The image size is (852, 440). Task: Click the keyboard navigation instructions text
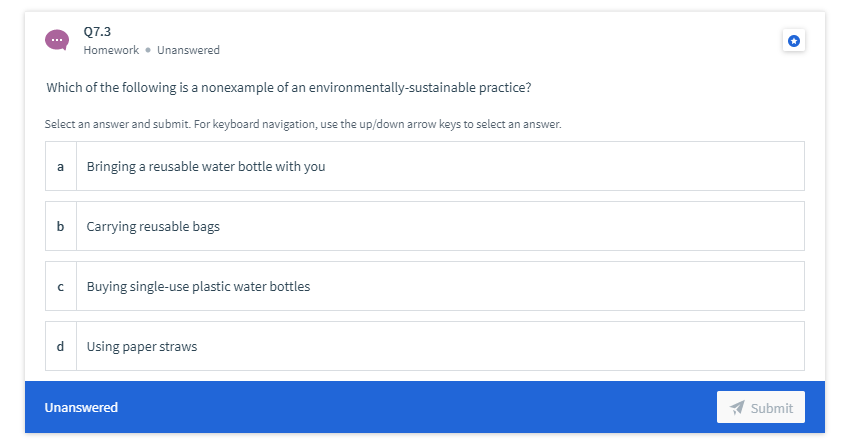point(303,124)
